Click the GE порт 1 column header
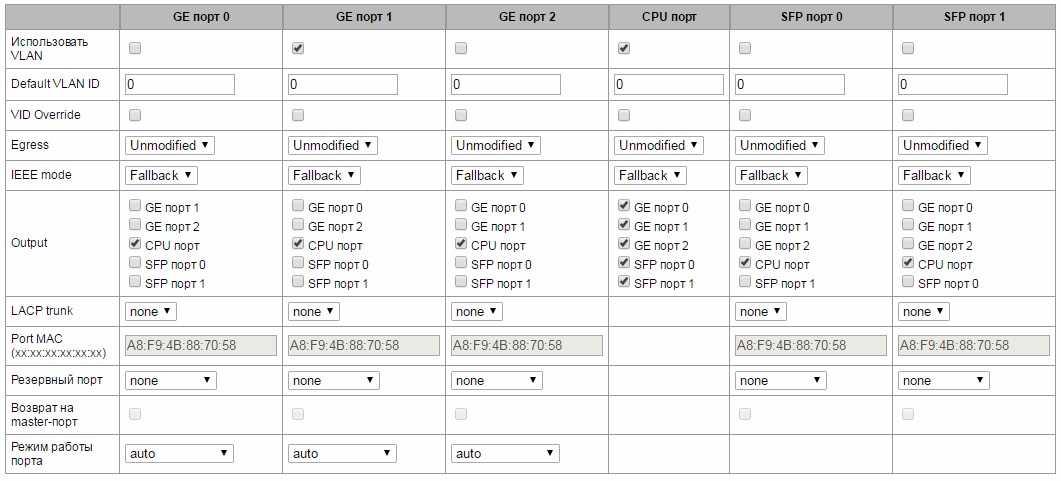Viewport: 1061px width, 481px height. [364, 17]
